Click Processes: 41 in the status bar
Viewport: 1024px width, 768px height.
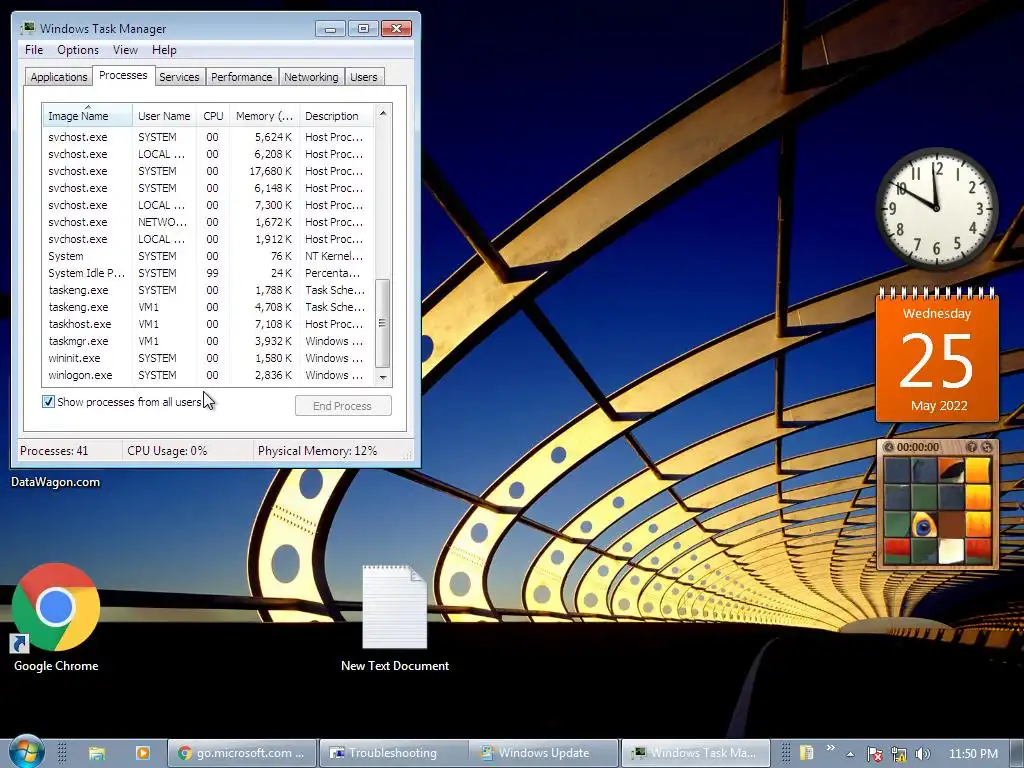click(54, 451)
